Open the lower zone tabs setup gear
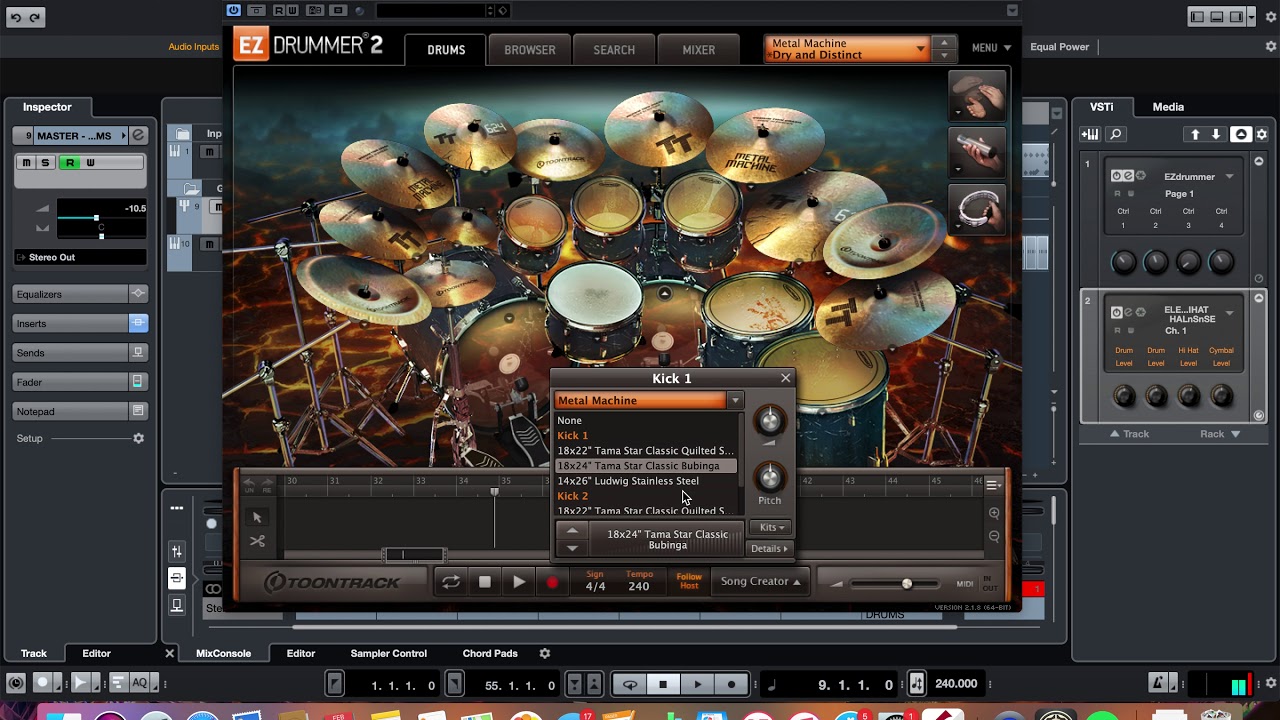Screen dimensions: 1280x720 click(545, 653)
